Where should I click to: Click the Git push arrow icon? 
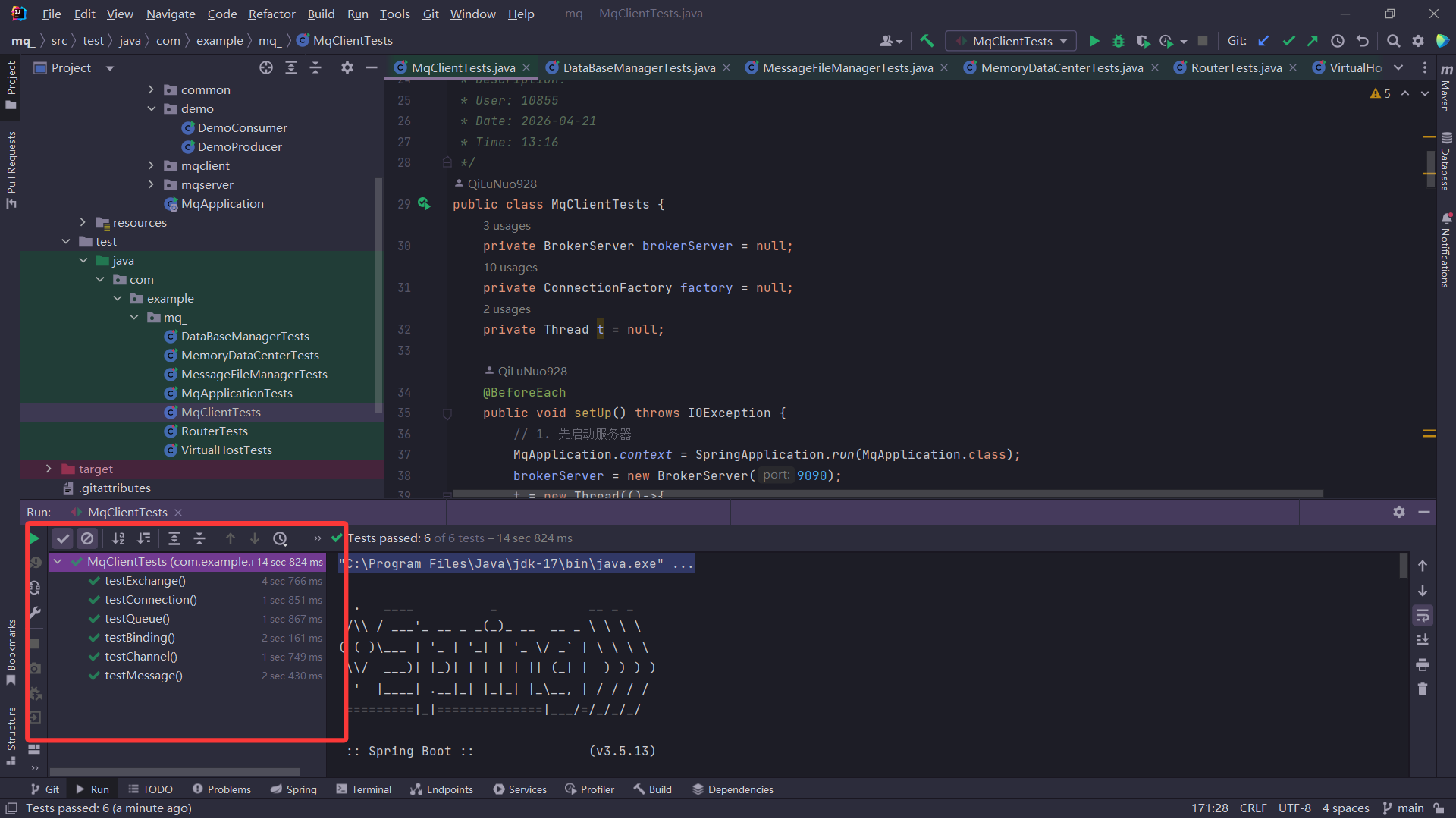pos(1313,41)
